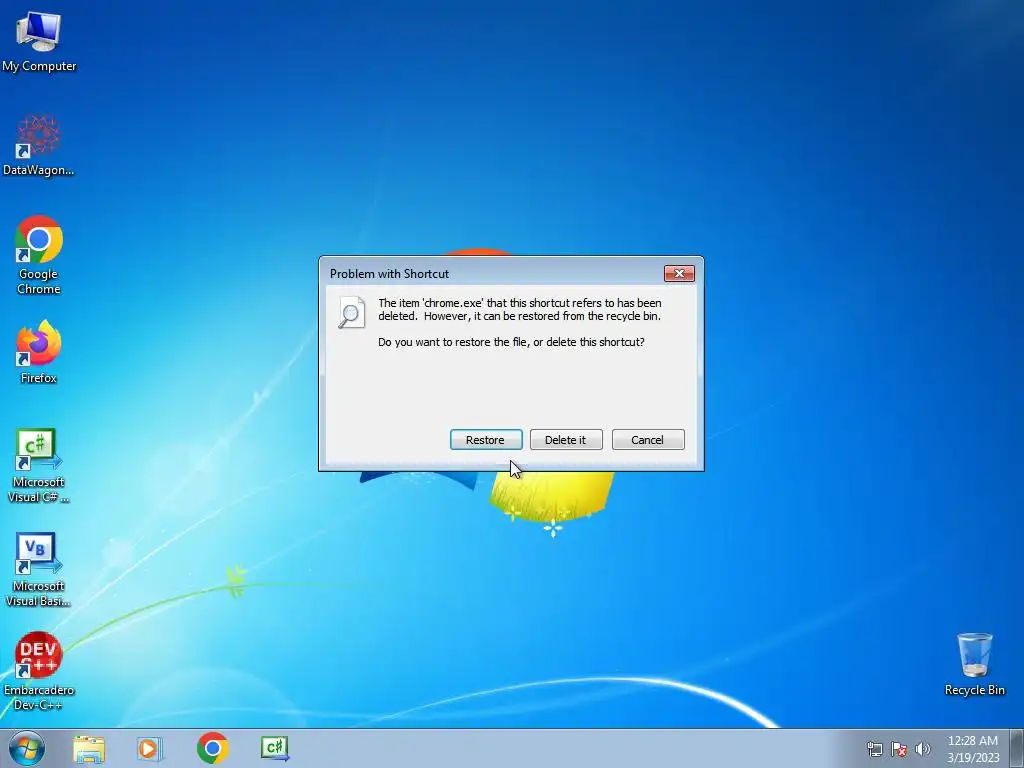Open the volume speaker tray icon
The height and width of the screenshot is (768, 1024).
923,749
